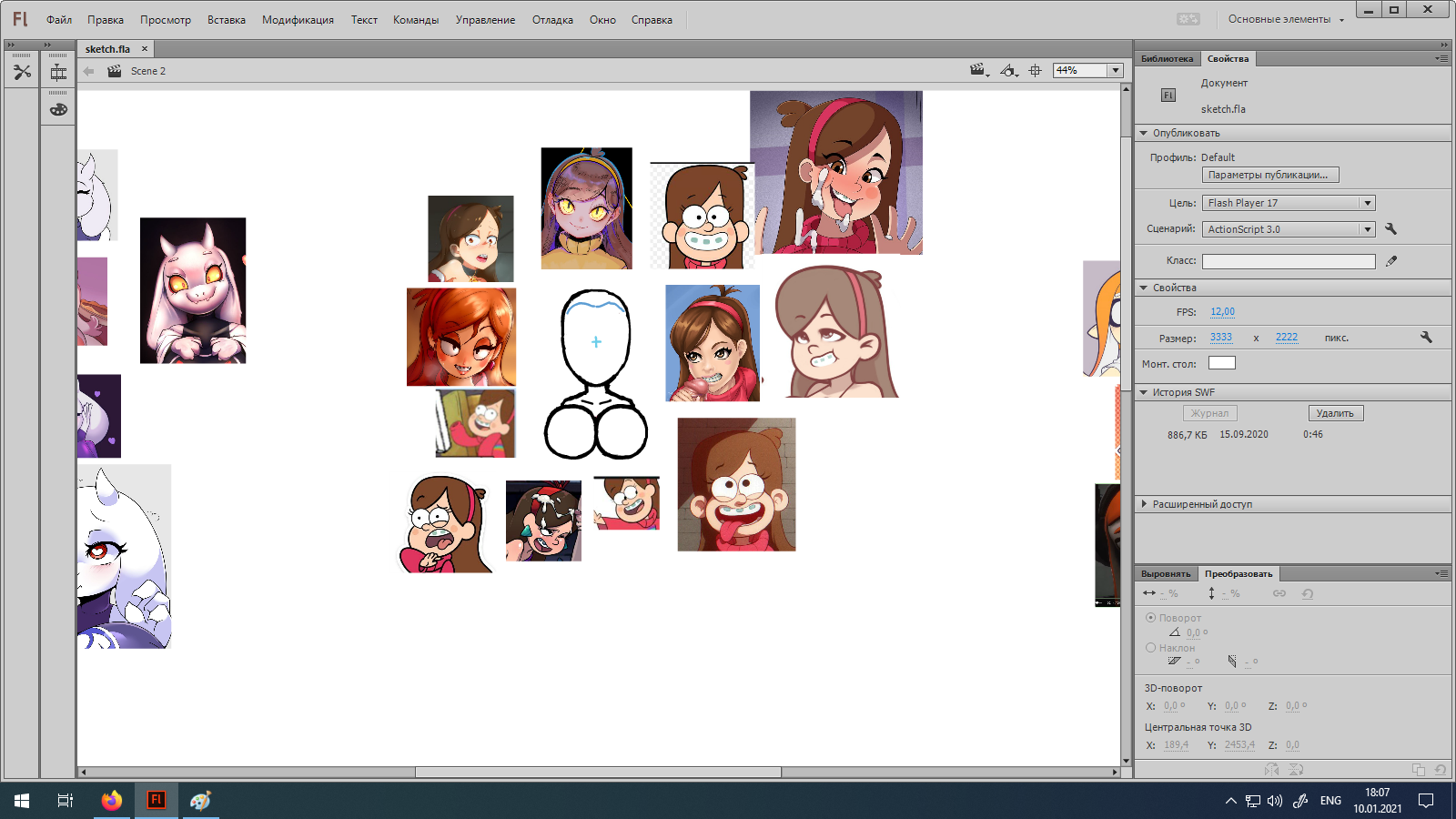1456x819 pixels.
Task: Open the Основные элементы workspace dropdown
Action: (1286, 19)
